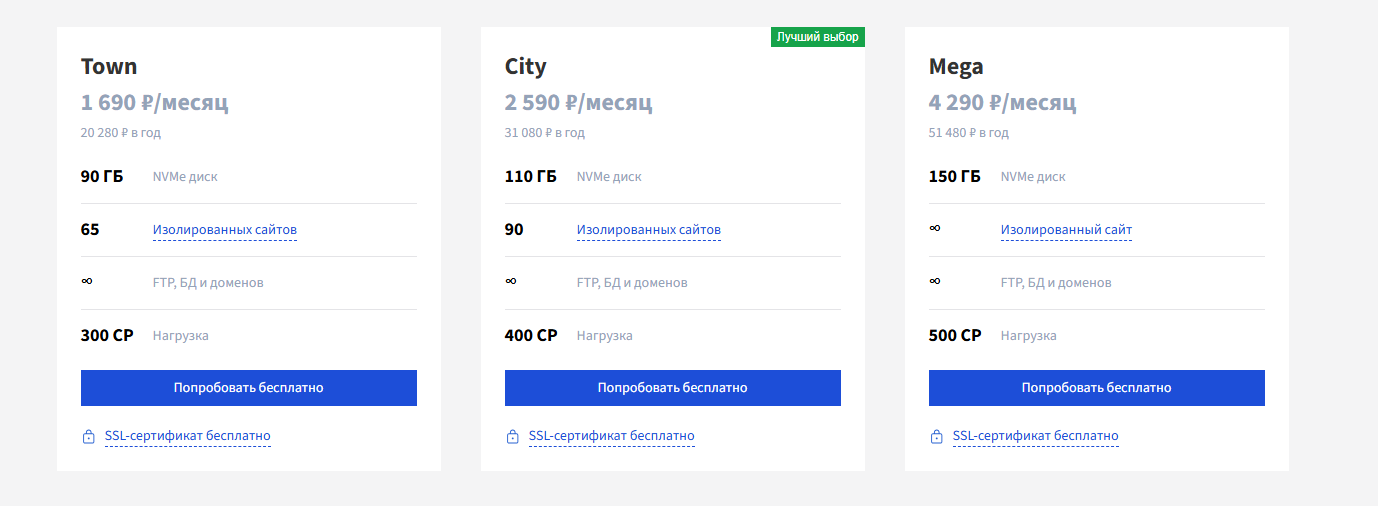
Task: Click FTP, БД и доменов in City card
Action: point(632,283)
